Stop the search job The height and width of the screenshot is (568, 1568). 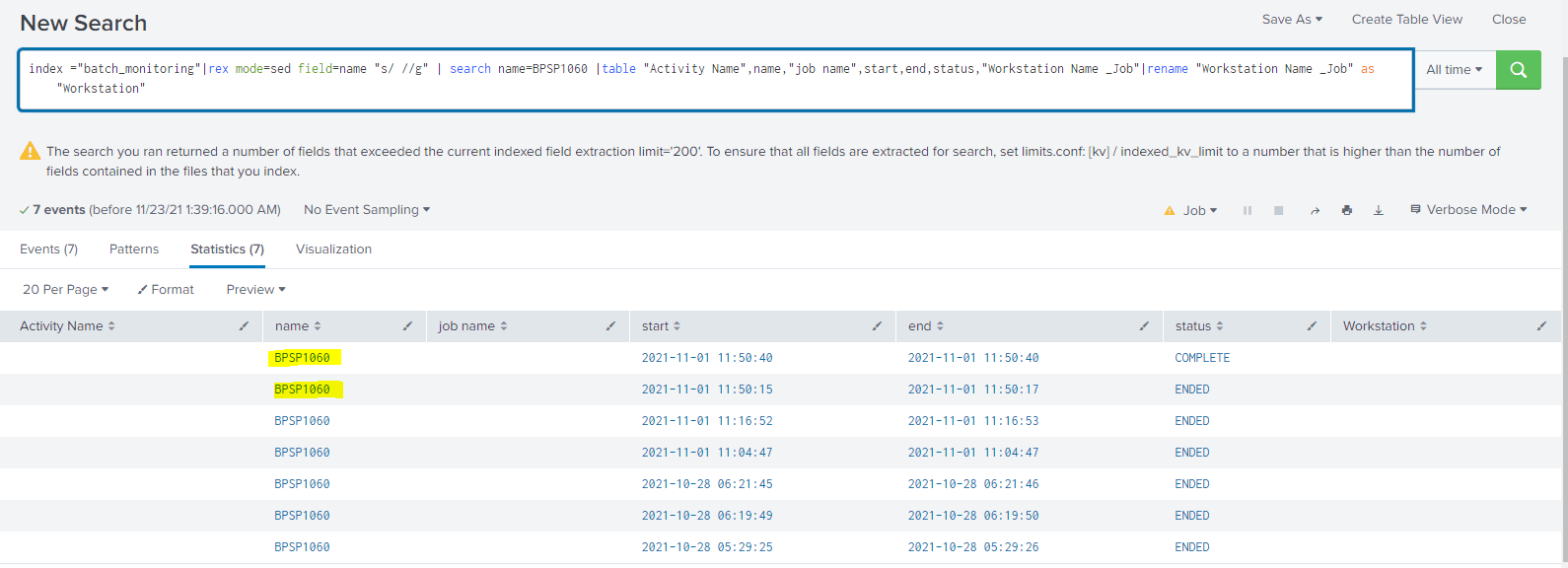(x=1279, y=210)
